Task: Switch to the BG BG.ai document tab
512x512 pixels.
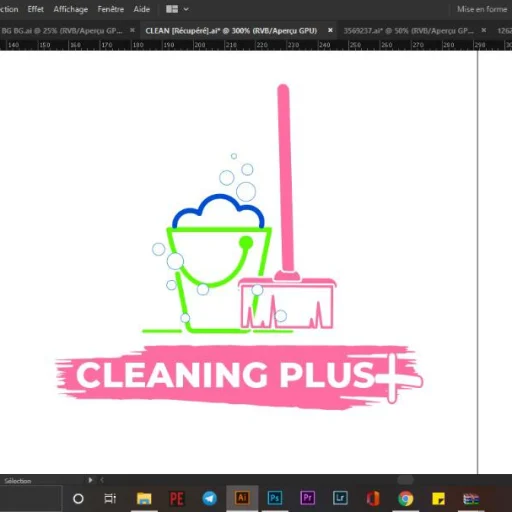Action: [x=62, y=31]
